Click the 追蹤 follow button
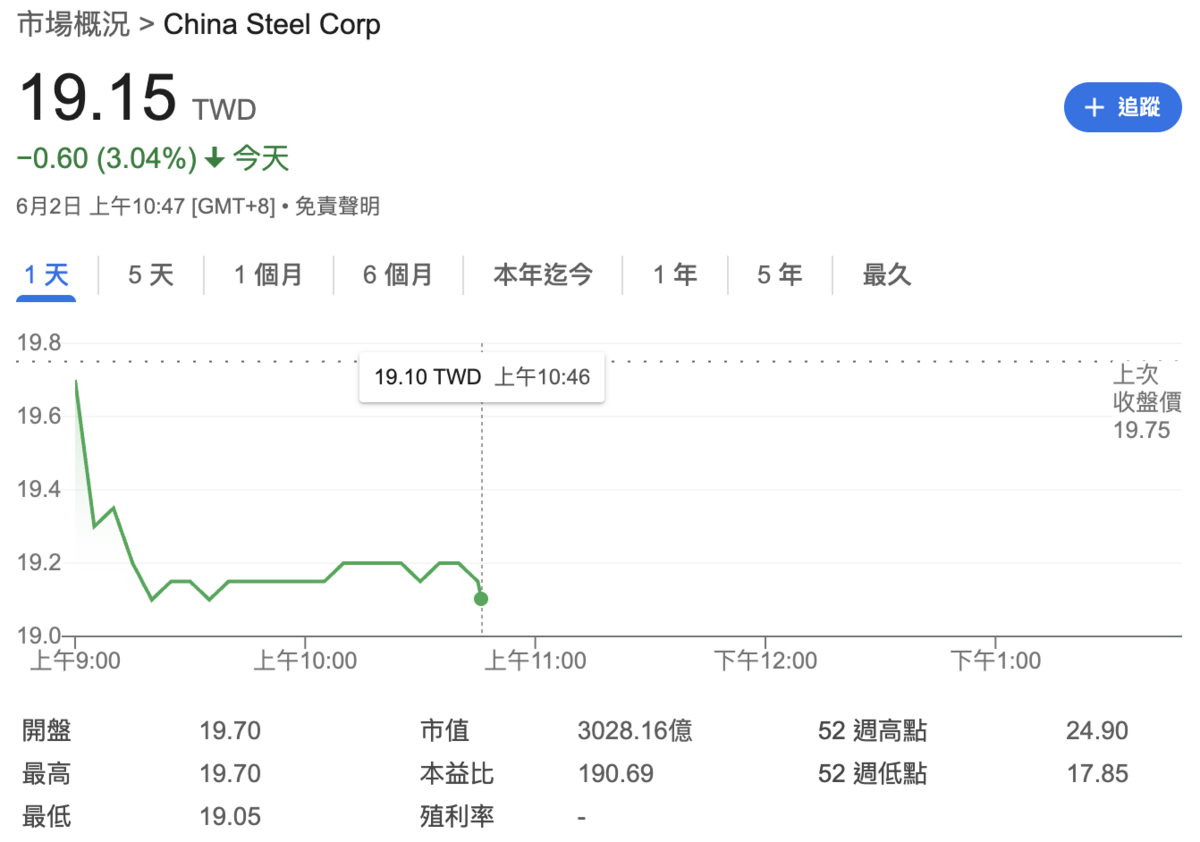Viewport: 1200px width, 842px height. tap(1122, 108)
